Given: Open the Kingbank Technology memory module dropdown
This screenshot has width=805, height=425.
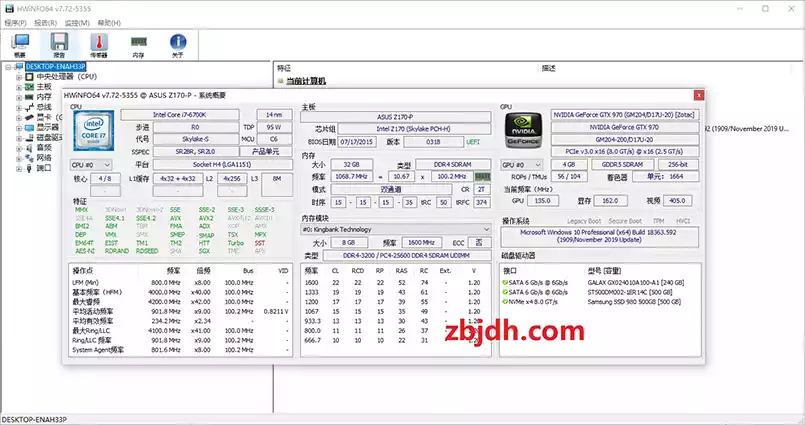Looking at the screenshot, I should [396, 229].
